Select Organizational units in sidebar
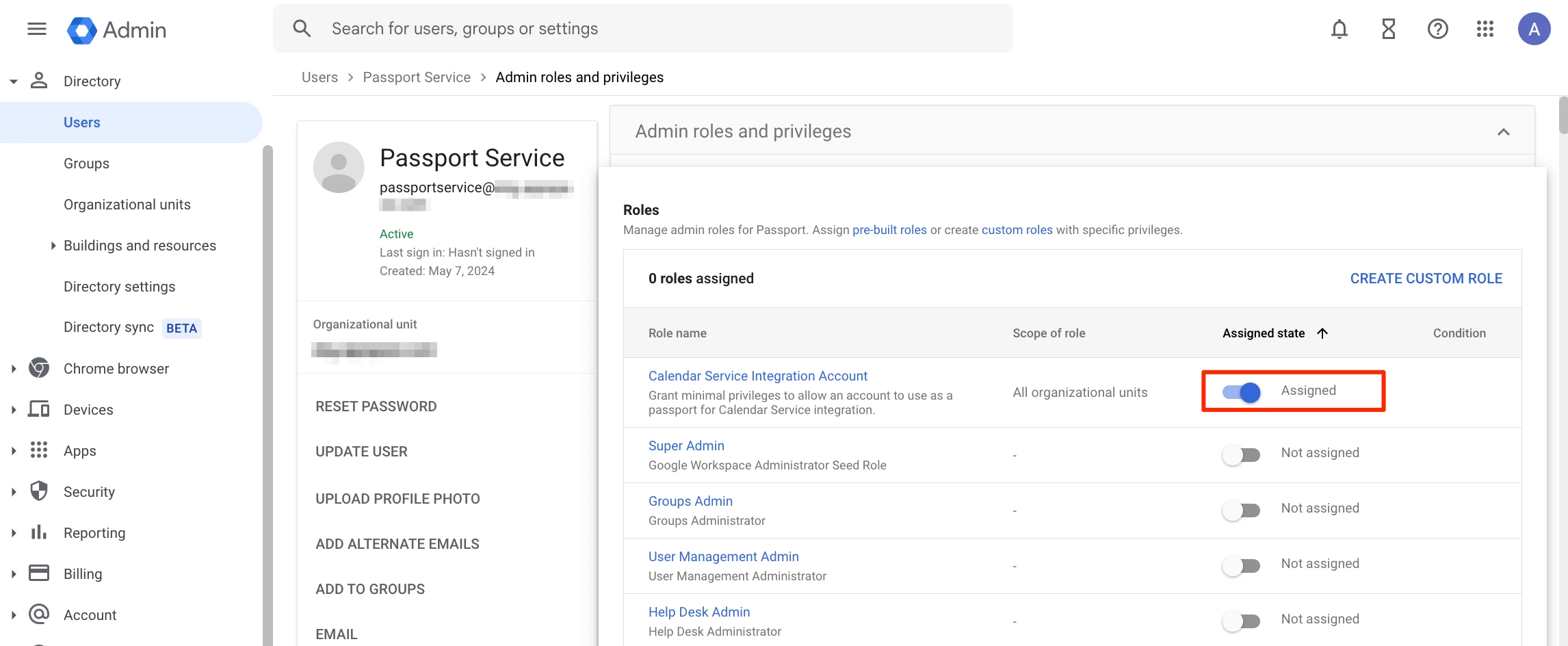1568x646 pixels. pyautogui.click(x=127, y=205)
